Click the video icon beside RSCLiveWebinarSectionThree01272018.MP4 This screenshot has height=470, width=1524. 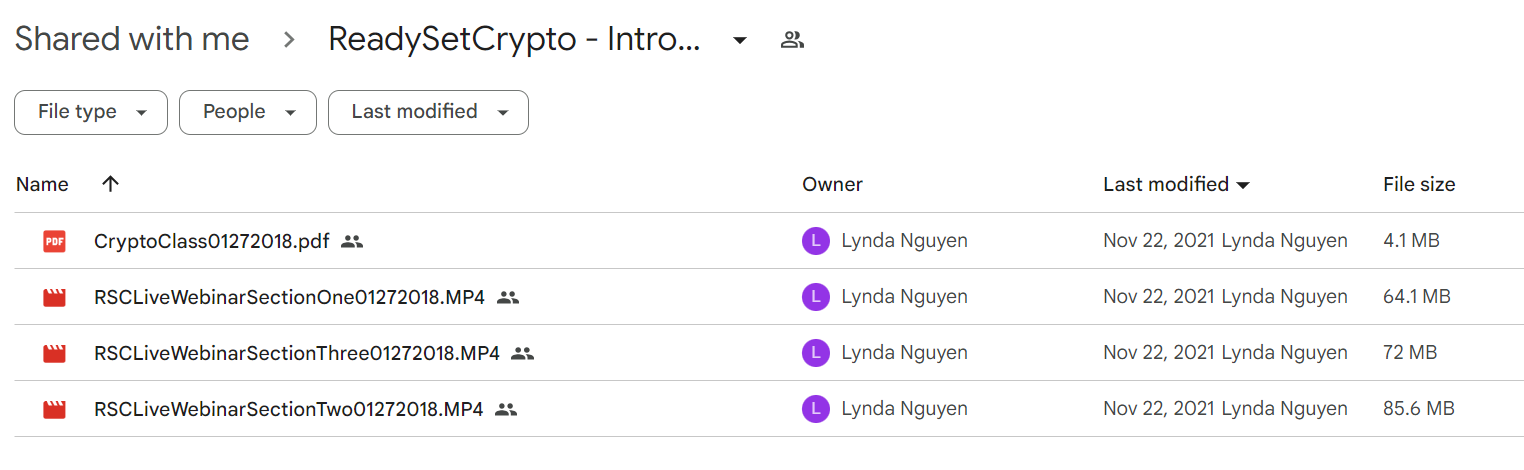[x=54, y=353]
